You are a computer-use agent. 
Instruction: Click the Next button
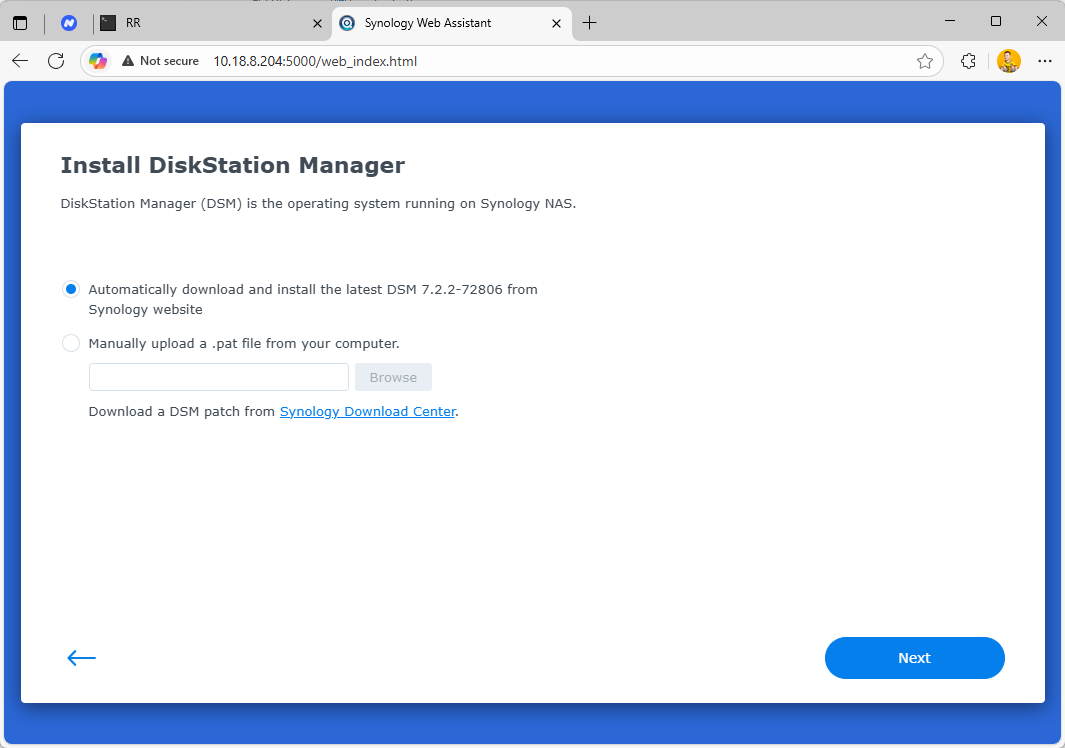click(914, 658)
